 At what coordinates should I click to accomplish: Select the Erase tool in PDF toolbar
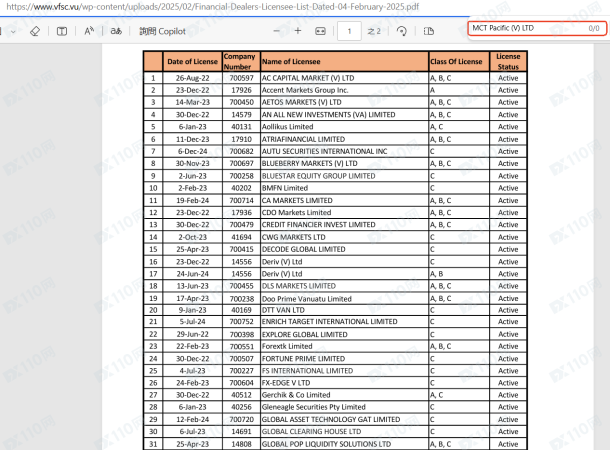35,31
